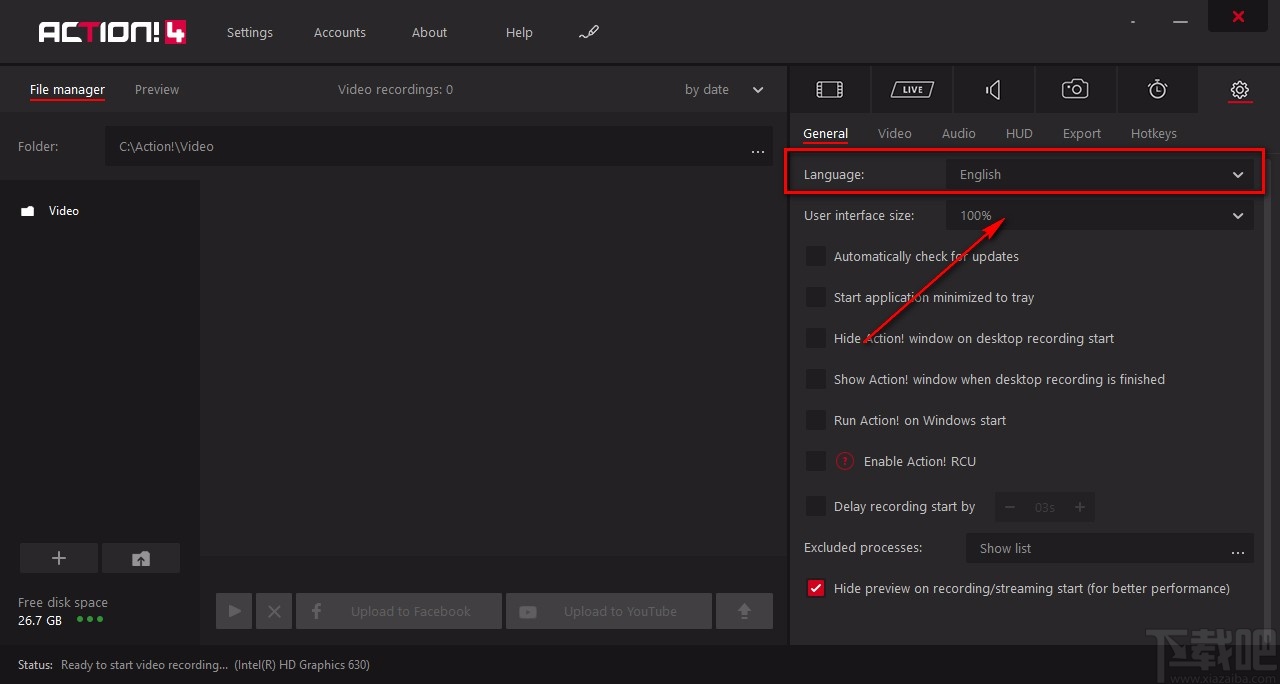
Task: Uncheck Hide preview on recording/streaming start
Action: coord(816,588)
